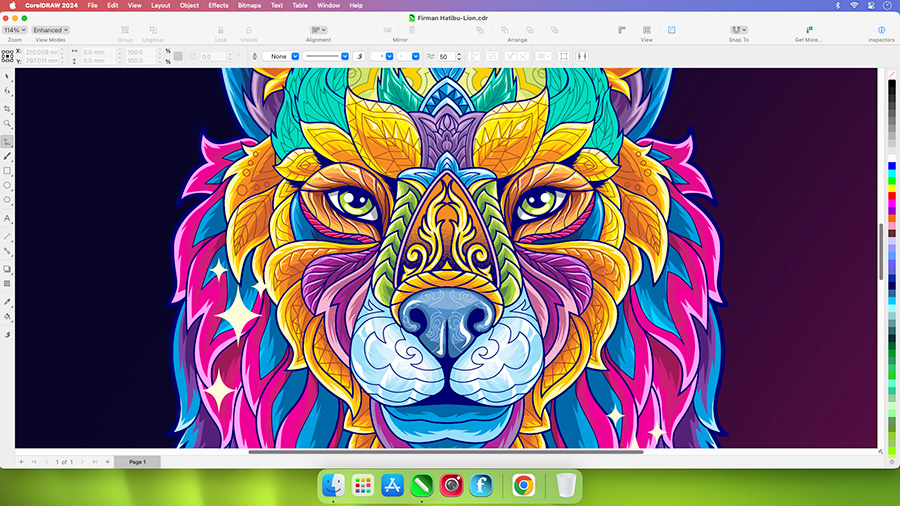
Task: Select the highlighted Freehand curve tool
Action: click(7, 141)
